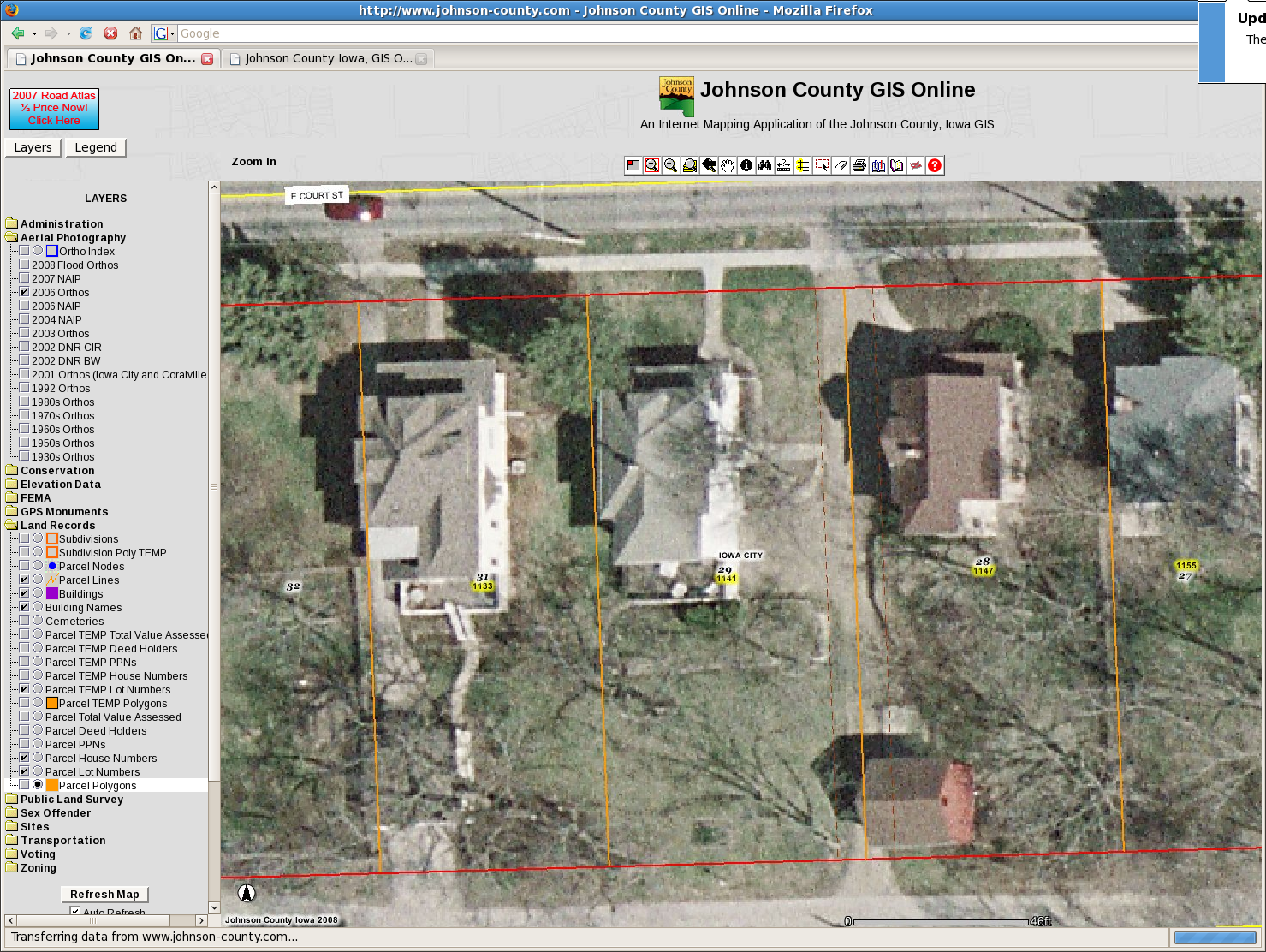Select the Identify info tool
This screenshot has width=1266, height=952.
click(746, 165)
